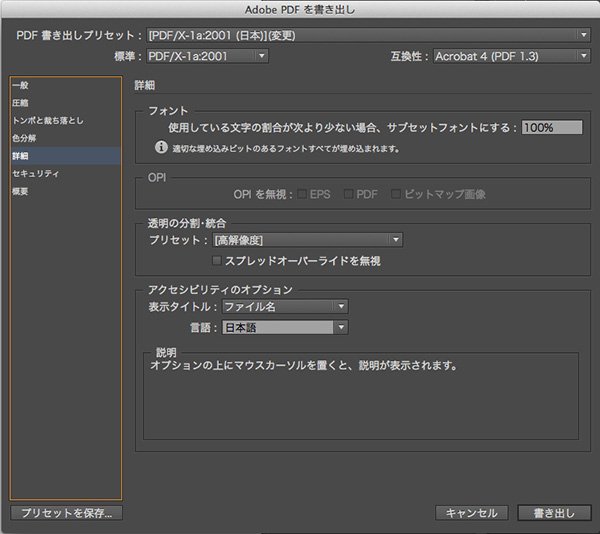Select the 一般 category in sidebar

click(66, 85)
